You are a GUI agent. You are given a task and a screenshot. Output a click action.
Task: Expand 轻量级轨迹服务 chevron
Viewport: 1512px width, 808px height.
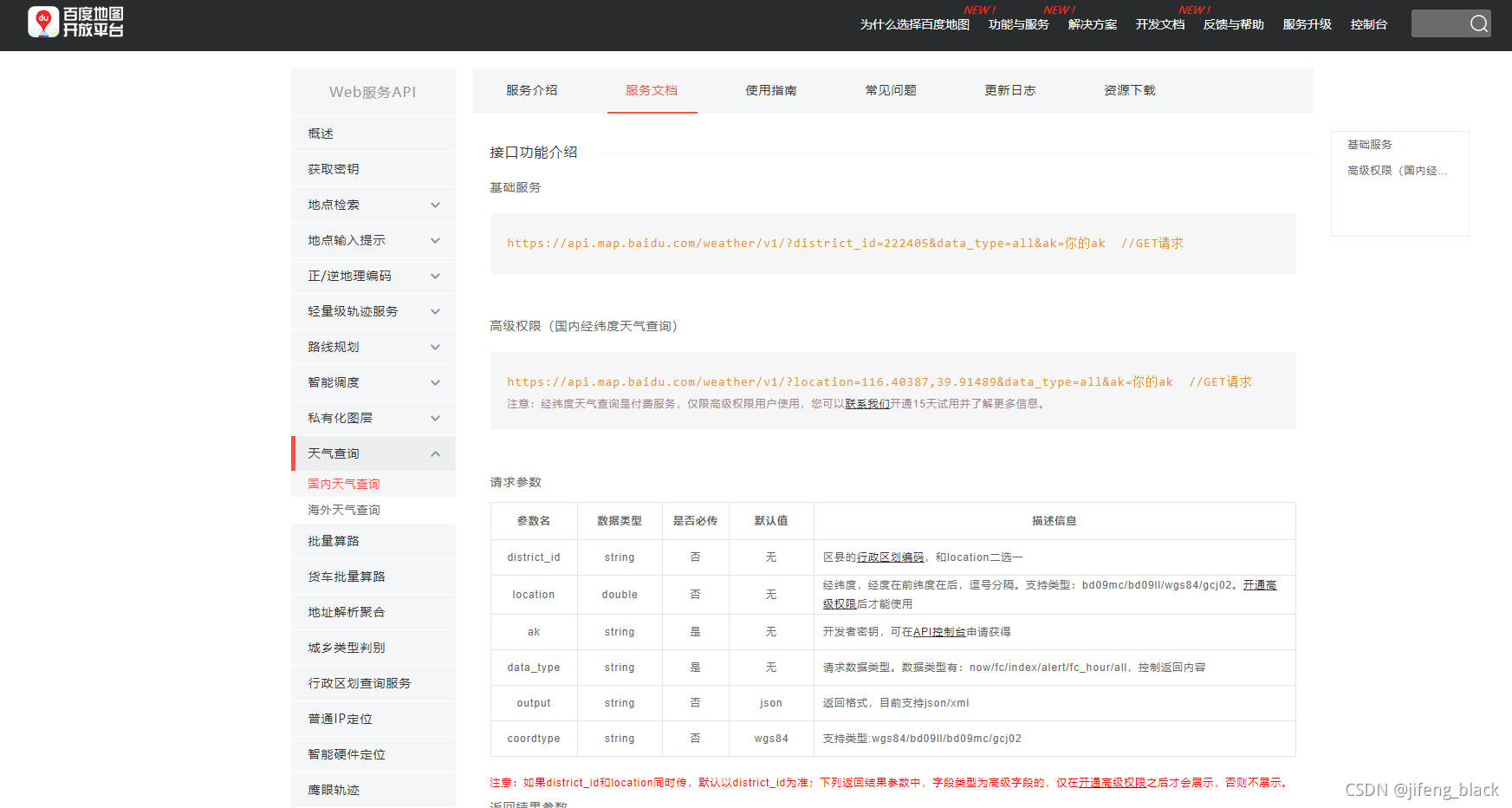coord(435,312)
